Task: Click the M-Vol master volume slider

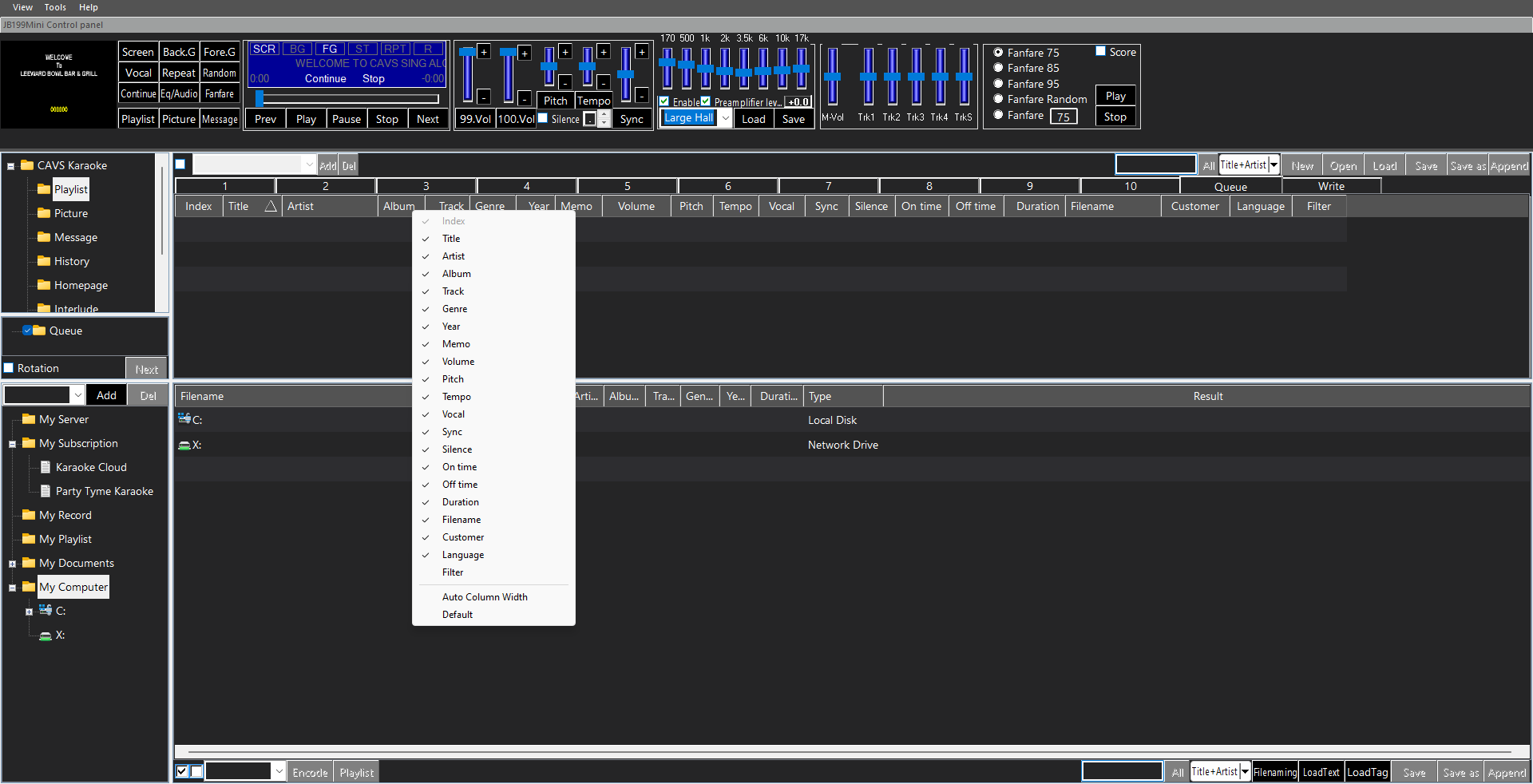Action: (832, 77)
